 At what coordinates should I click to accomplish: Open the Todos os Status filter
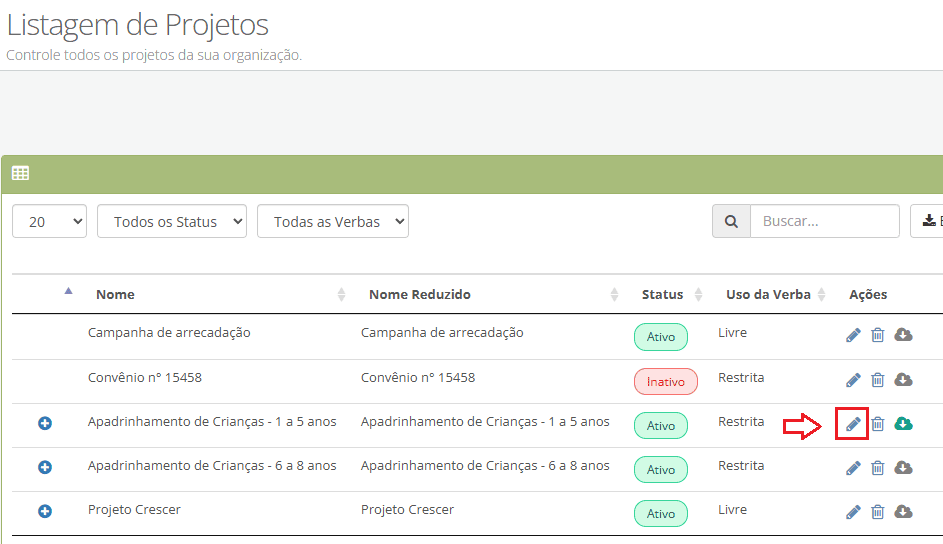click(x=172, y=222)
